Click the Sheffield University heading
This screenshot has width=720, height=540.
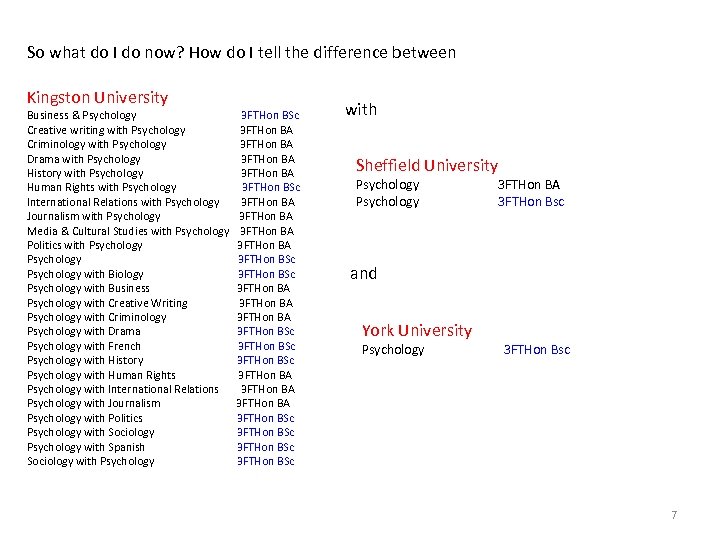[x=426, y=165]
